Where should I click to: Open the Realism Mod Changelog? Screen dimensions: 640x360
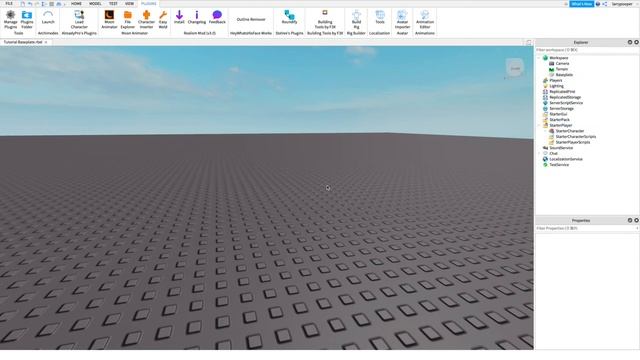point(197,17)
